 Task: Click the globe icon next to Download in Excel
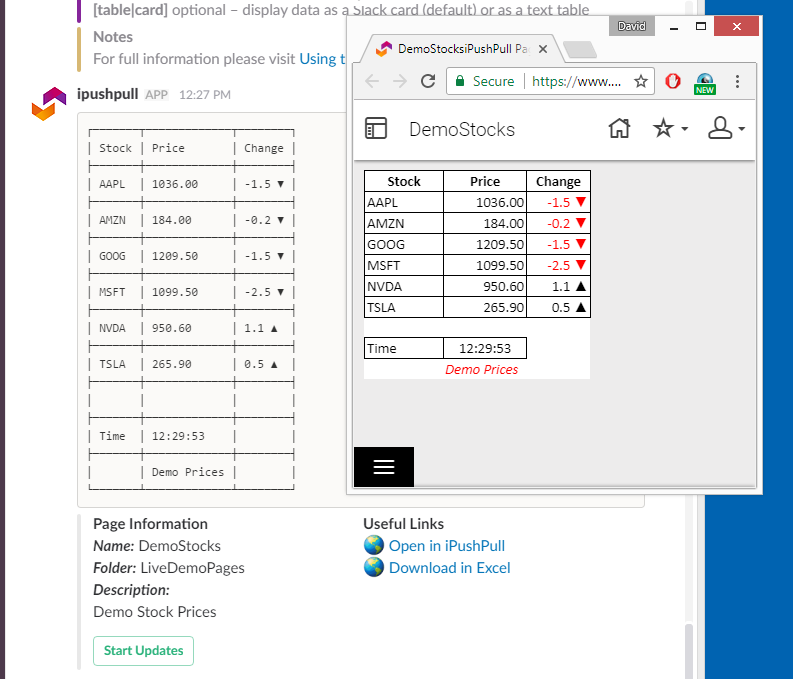click(374, 567)
